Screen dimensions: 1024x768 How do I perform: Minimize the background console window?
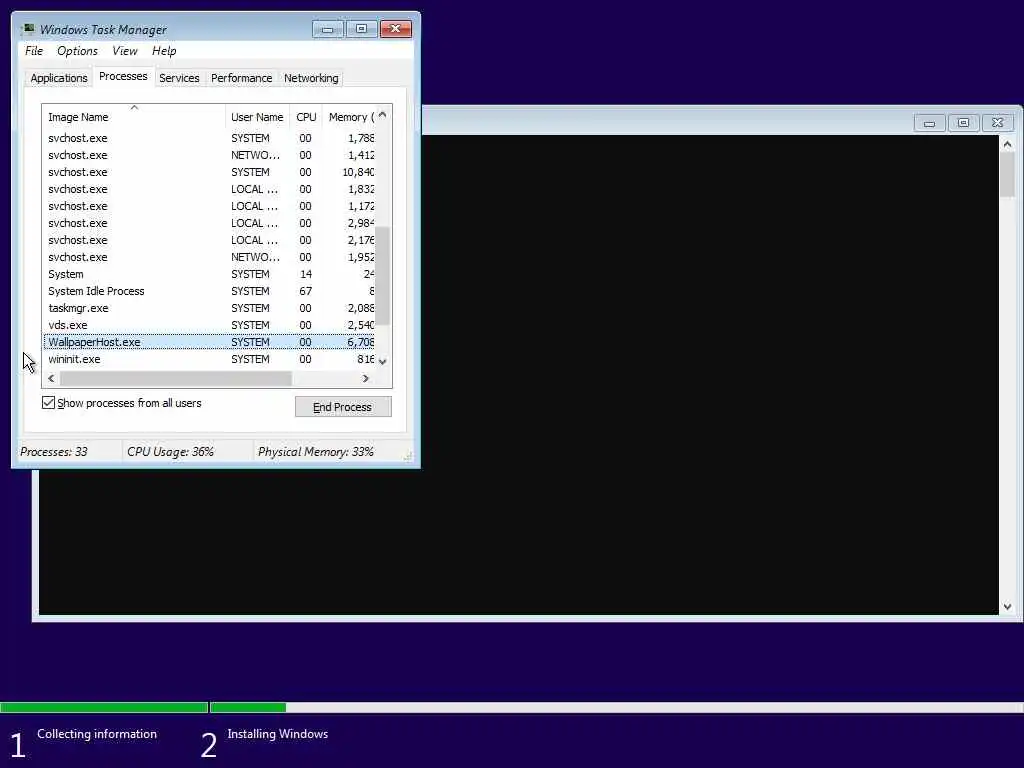(929, 123)
